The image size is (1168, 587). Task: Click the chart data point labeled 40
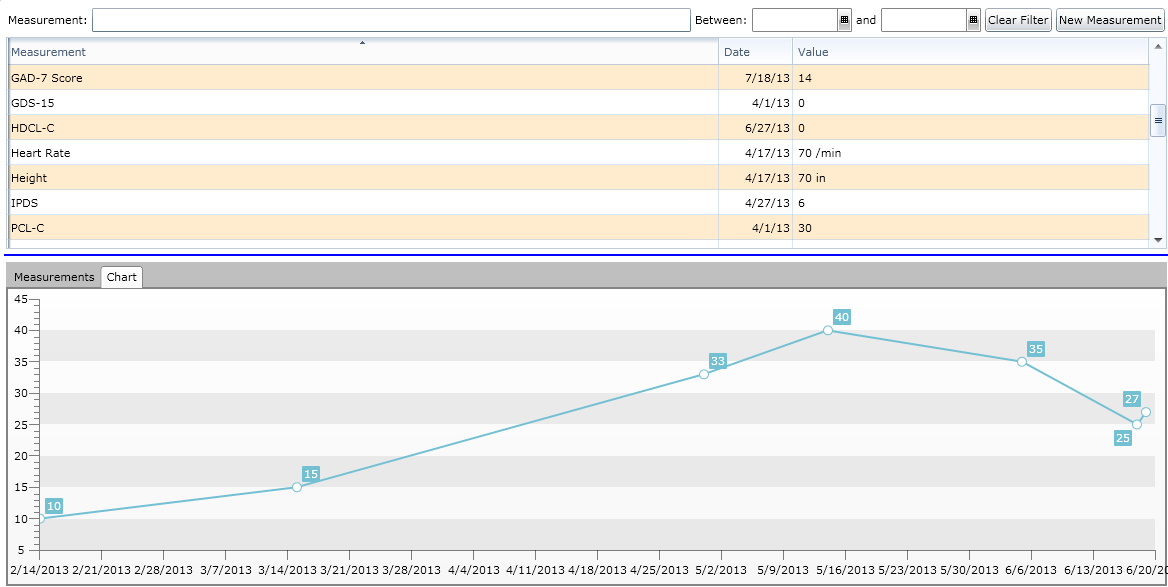pyautogui.click(x=828, y=330)
